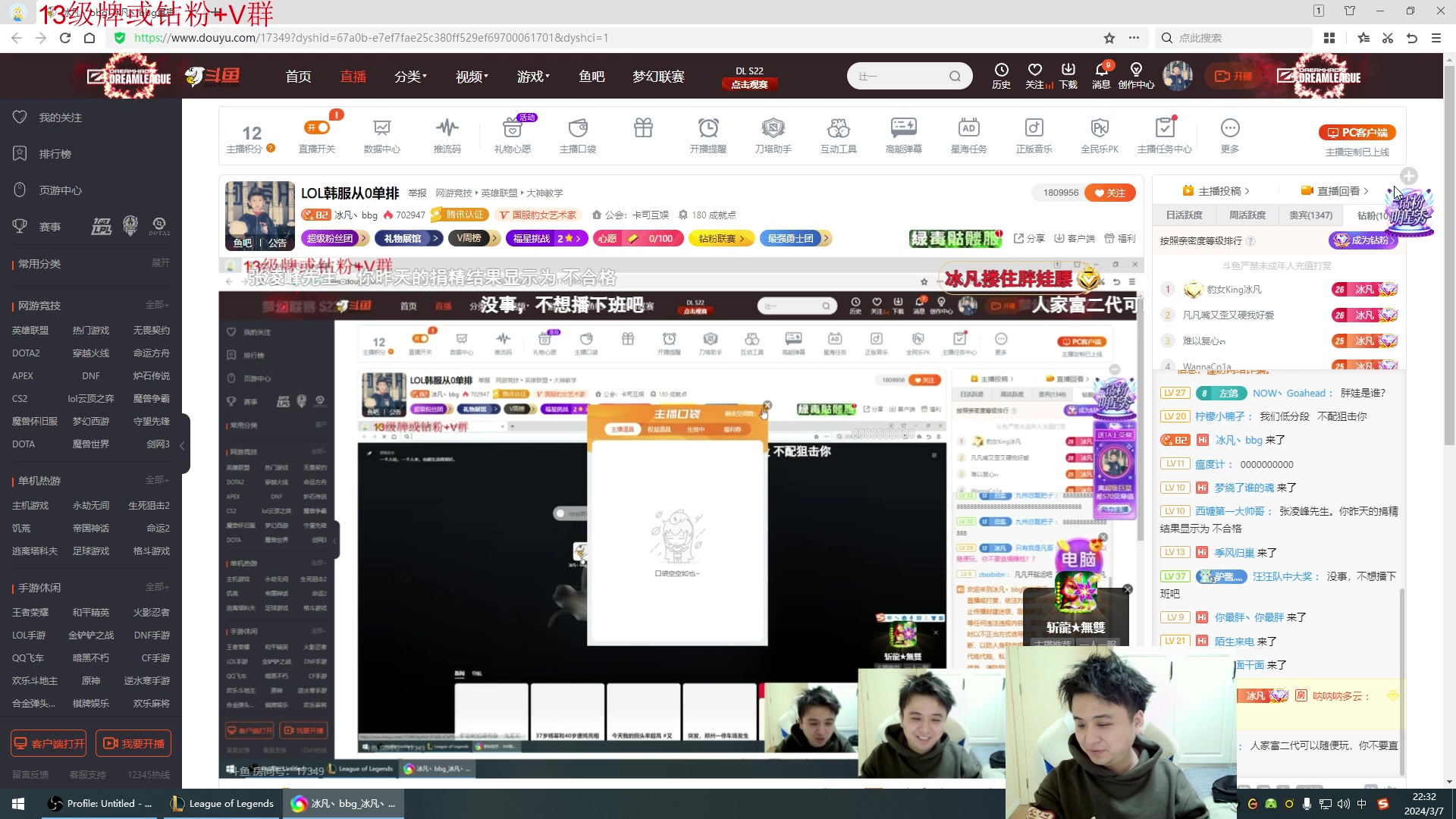Click browser refresh icon
Image resolution: width=1456 pixels, height=819 pixels.
pos(65,38)
